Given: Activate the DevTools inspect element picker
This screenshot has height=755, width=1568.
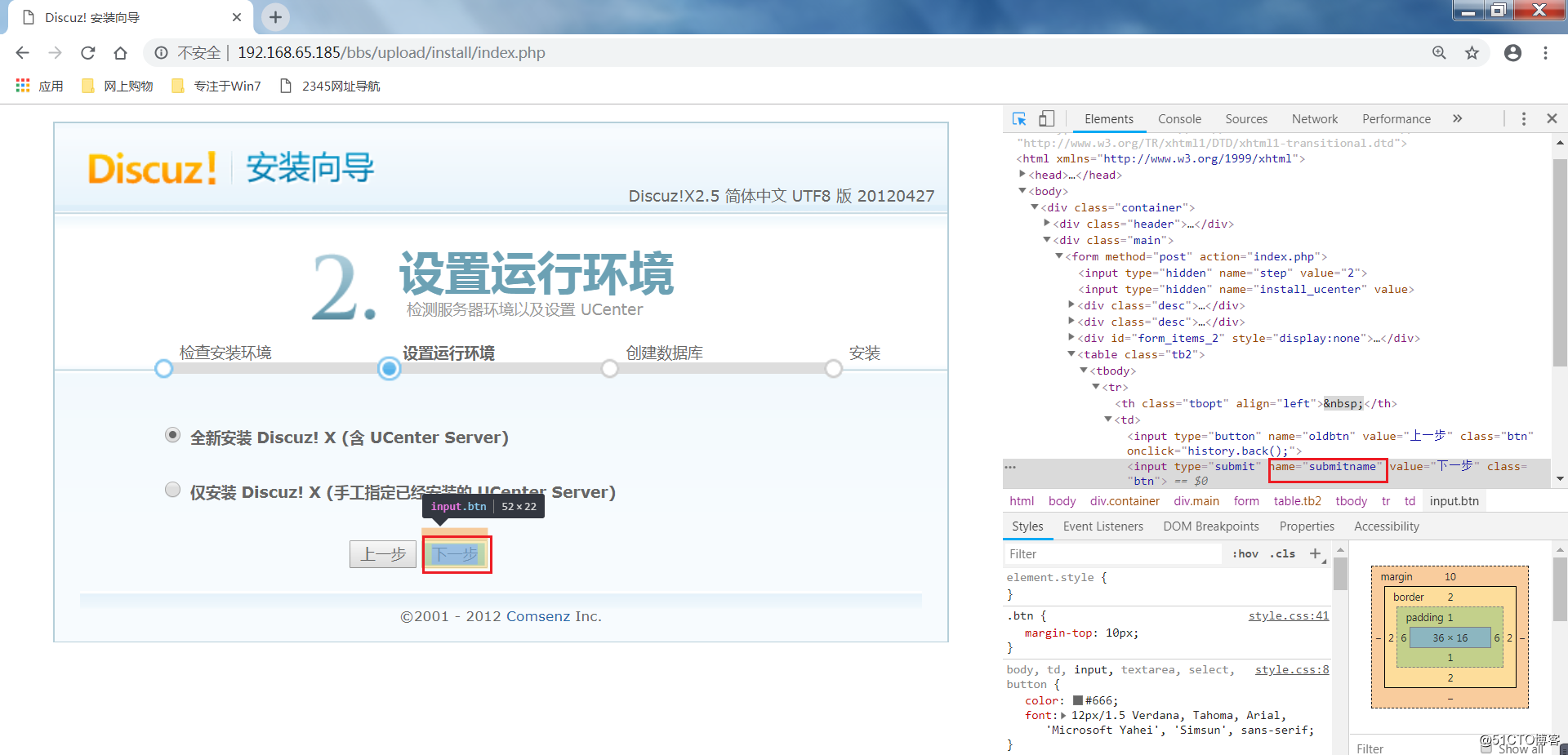Looking at the screenshot, I should tap(1019, 119).
